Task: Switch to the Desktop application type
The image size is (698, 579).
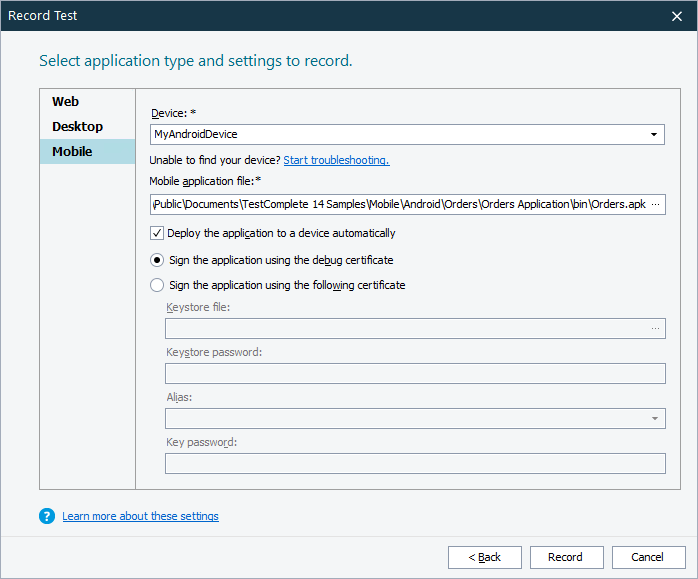Action: click(x=78, y=127)
